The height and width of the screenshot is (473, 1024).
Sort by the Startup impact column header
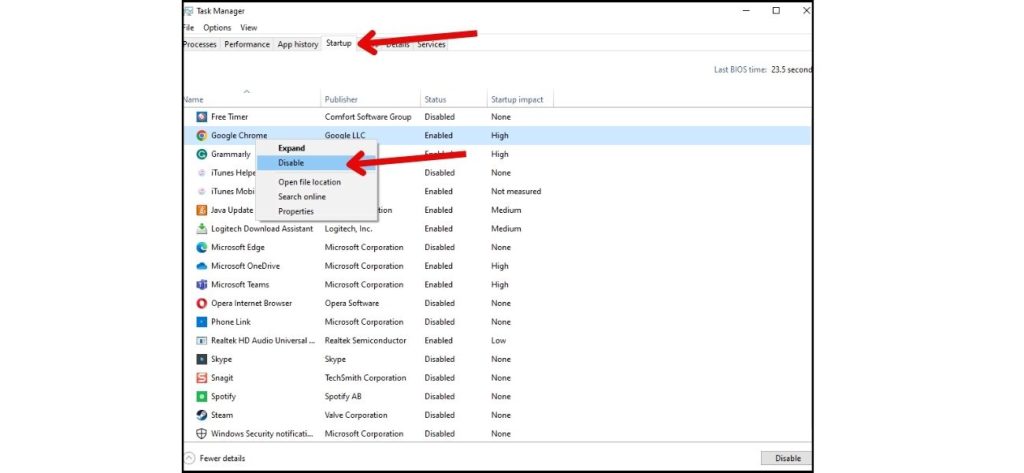520,99
